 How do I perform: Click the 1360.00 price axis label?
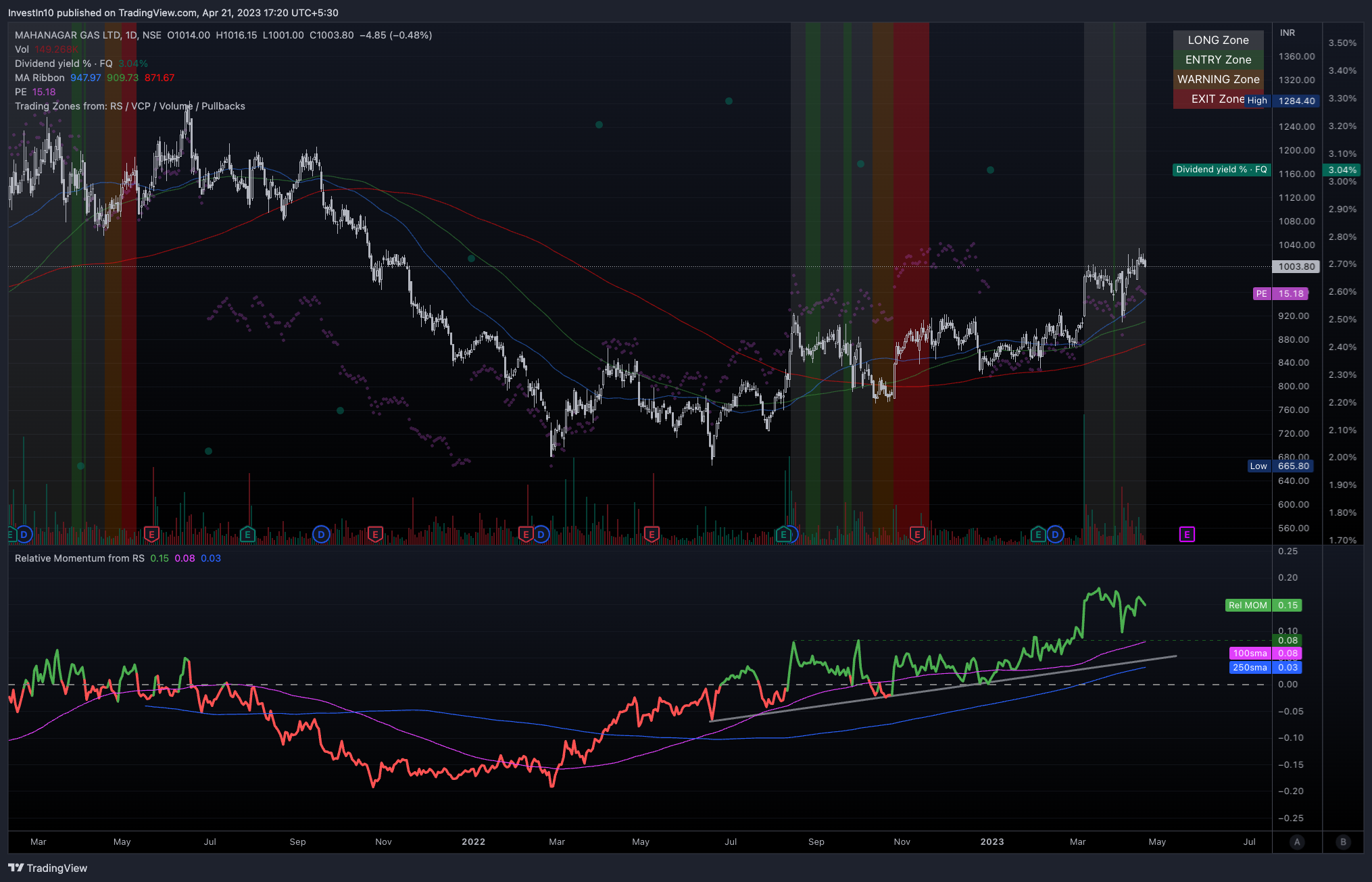coord(1296,56)
